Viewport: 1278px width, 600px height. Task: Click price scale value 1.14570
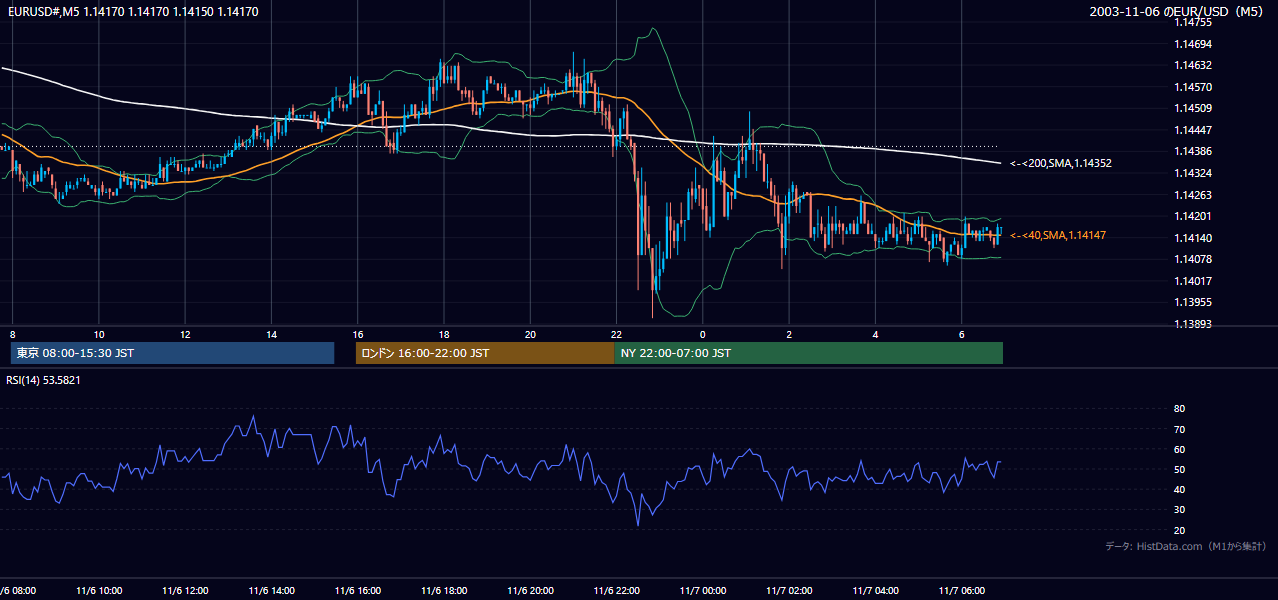pos(1192,87)
